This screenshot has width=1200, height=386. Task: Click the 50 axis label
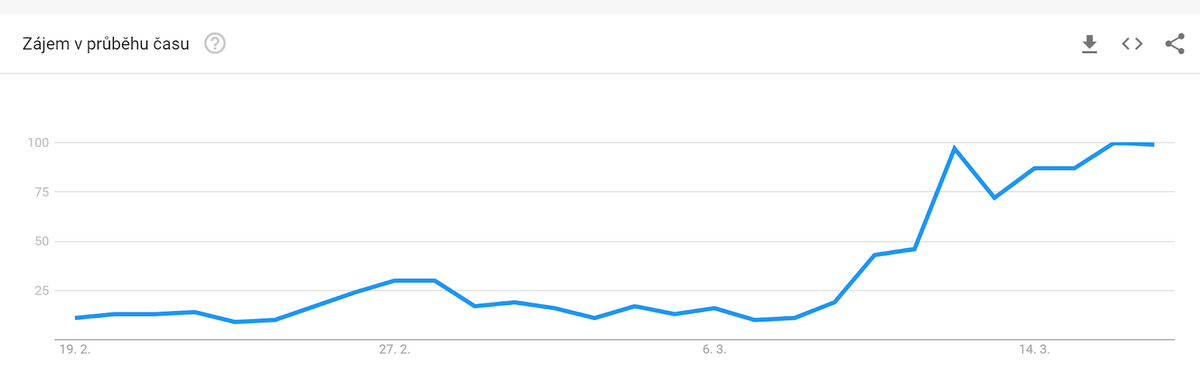42,241
